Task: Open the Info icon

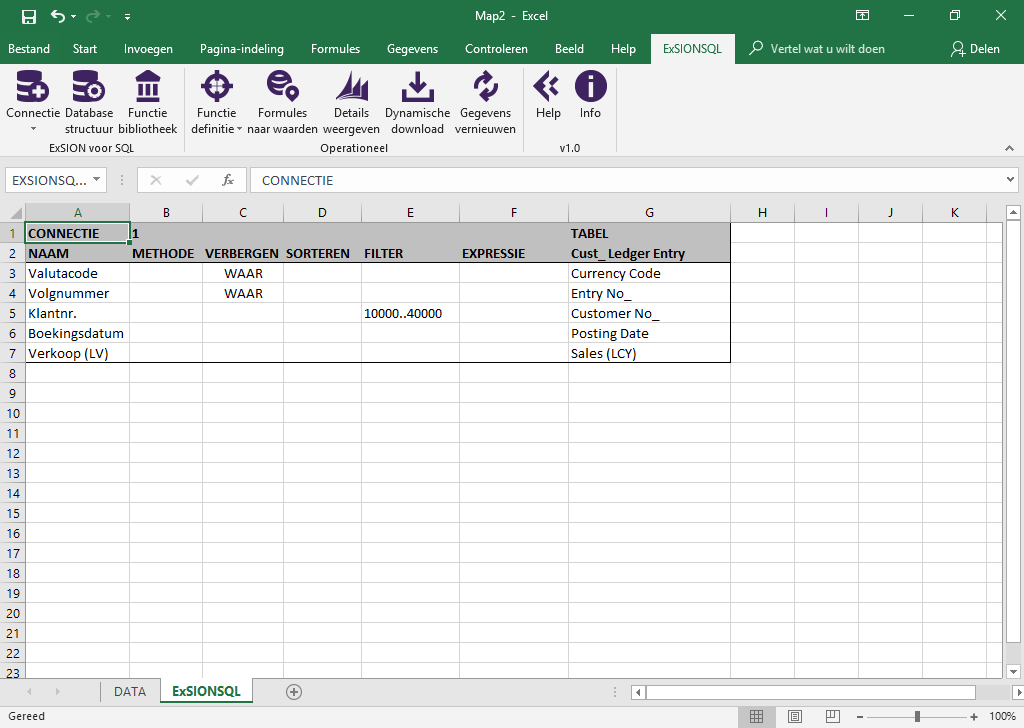Action: click(590, 86)
